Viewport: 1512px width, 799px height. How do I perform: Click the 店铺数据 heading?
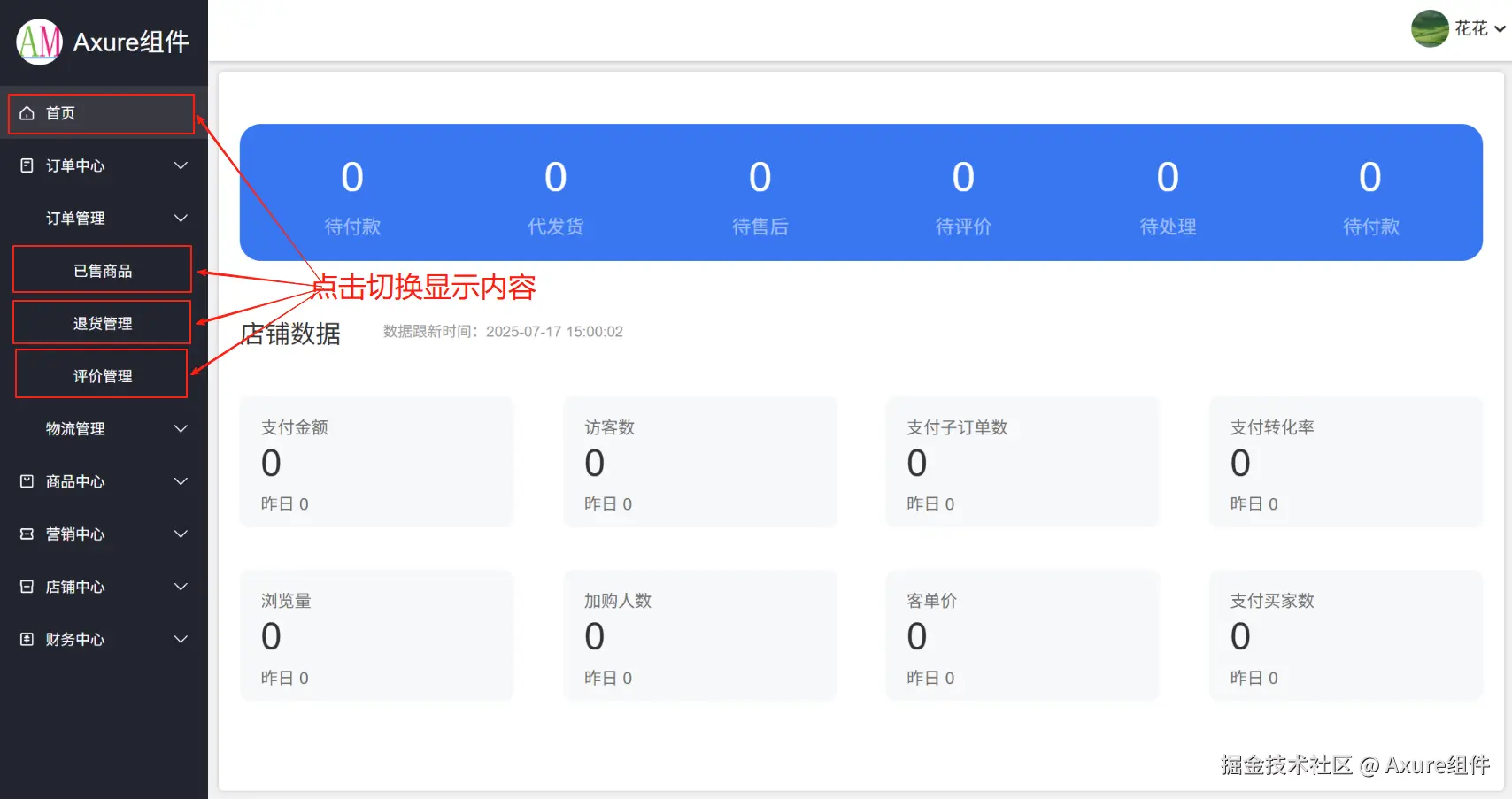pos(290,334)
